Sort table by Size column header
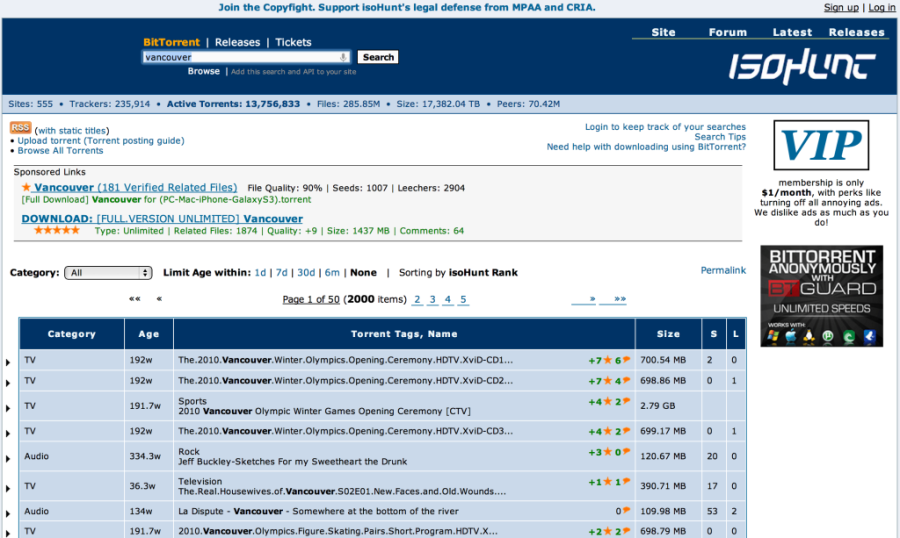Image resolution: width=900 pixels, height=538 pixels. click(x=668, y=334)
